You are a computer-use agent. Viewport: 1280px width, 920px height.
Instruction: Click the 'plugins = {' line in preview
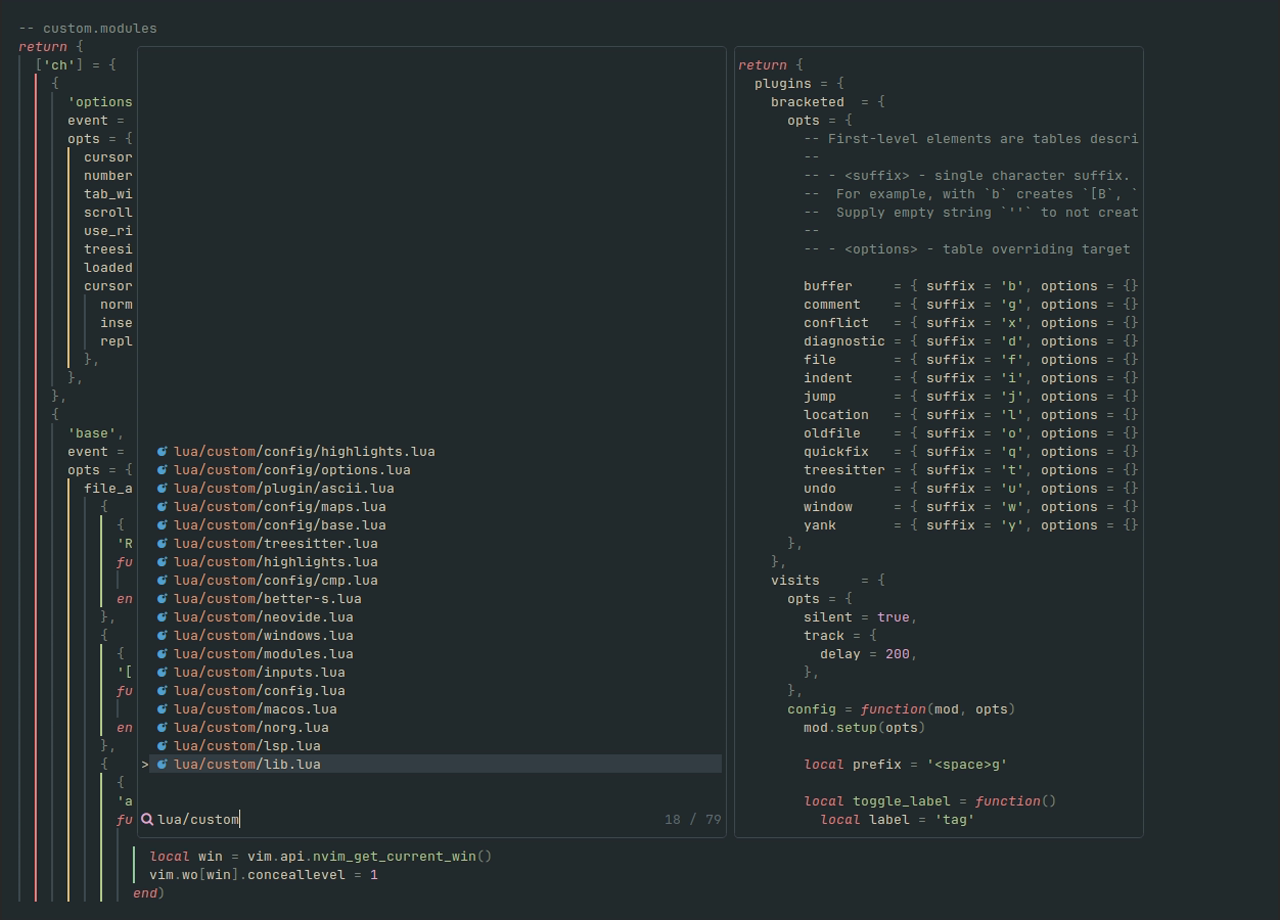click(x=799, y=83)
